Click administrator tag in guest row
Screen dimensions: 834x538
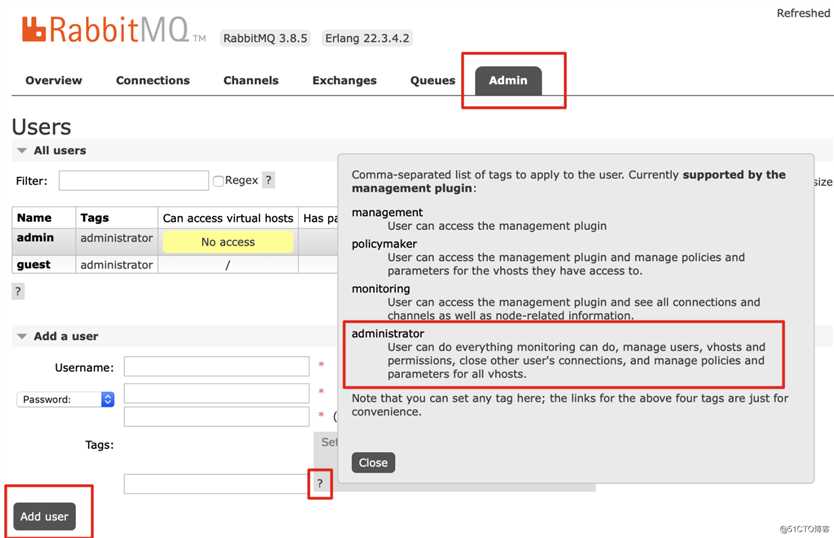[116, 264]
